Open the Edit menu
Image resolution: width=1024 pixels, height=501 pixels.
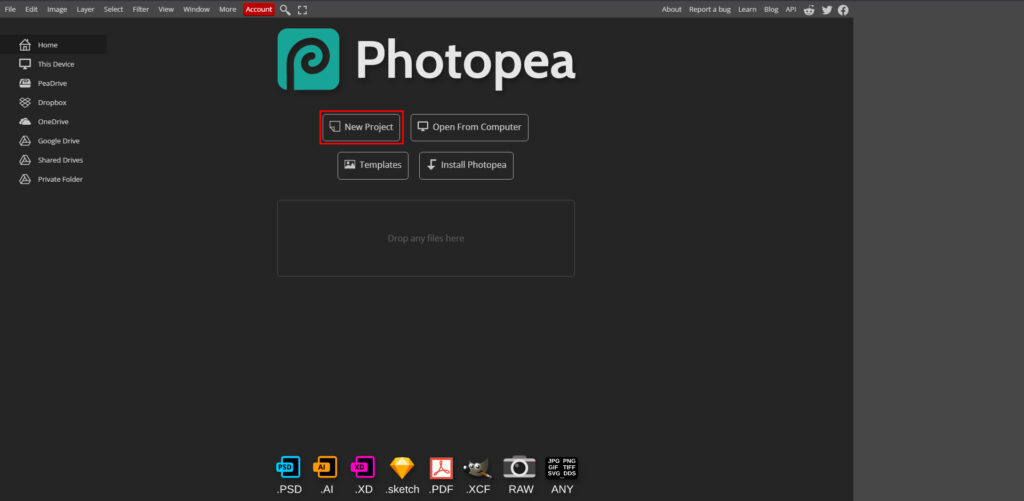tap(31, 9)
